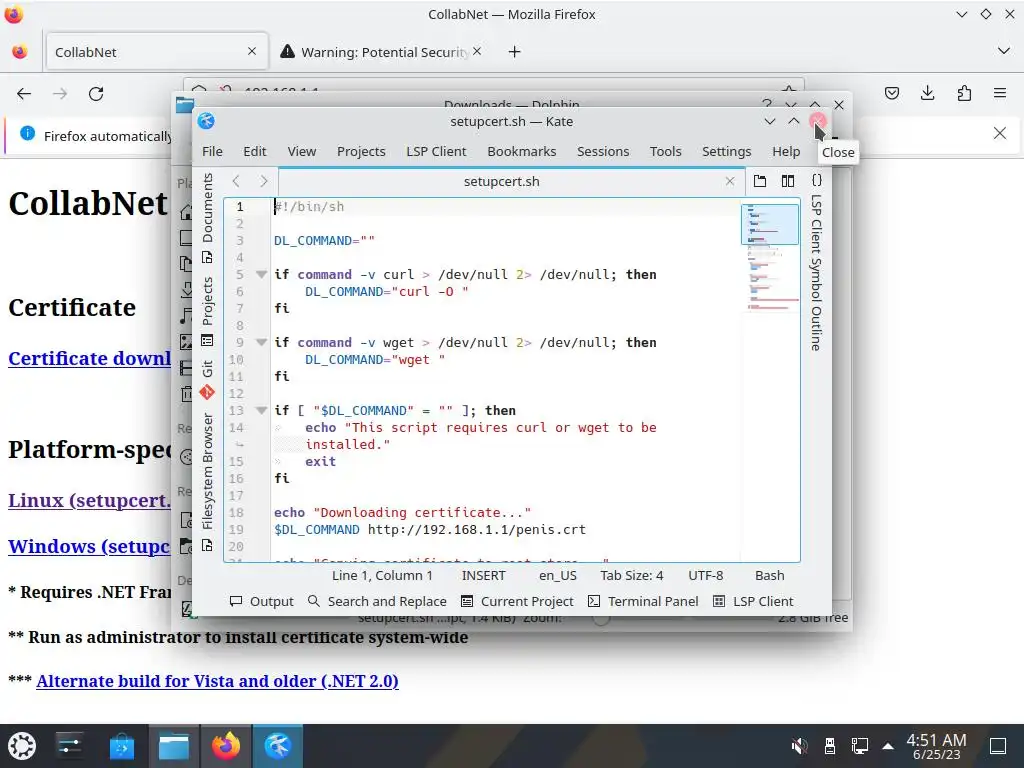
Task: Dismiss the Firefox notification bar
Action: point(1000,133)
